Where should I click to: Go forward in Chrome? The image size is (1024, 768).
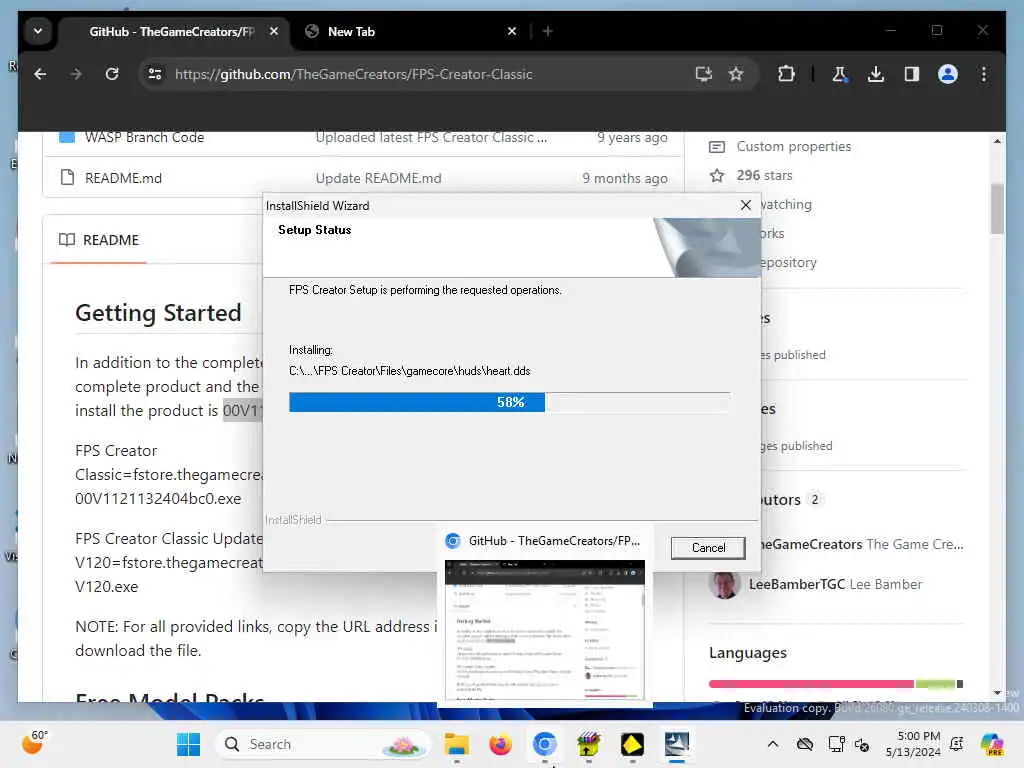[x=76, y=74]
